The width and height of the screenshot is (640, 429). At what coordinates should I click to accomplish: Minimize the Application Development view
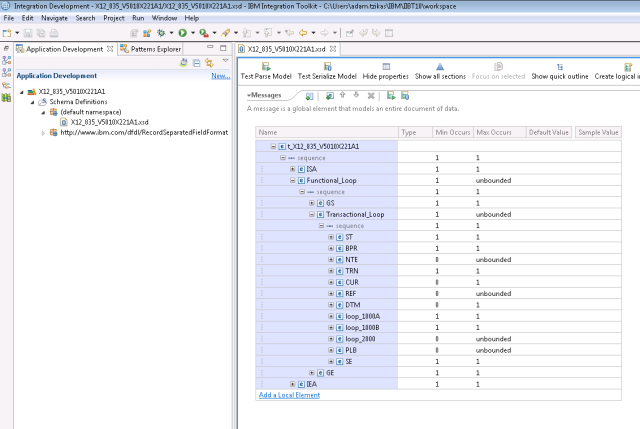210,47
